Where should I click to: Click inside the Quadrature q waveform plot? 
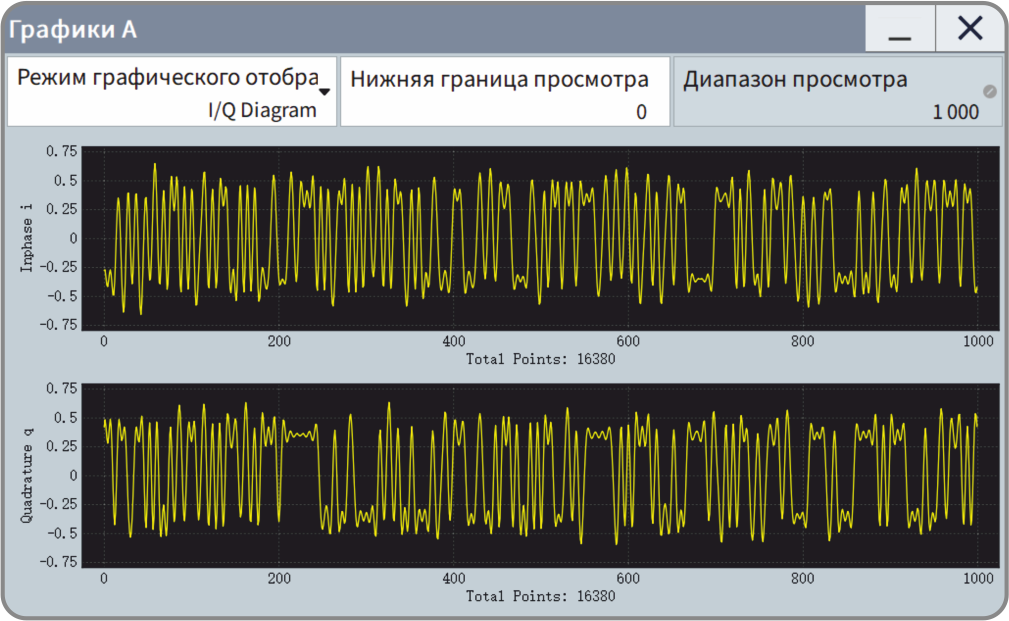pos(541,476)
